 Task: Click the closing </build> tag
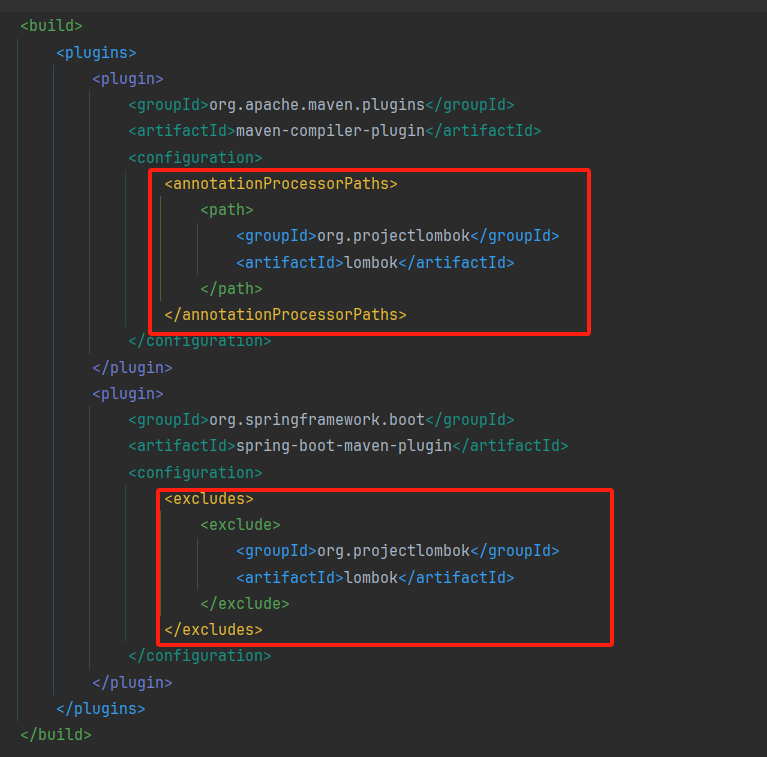pyautogui.click(x=56, y=735)
